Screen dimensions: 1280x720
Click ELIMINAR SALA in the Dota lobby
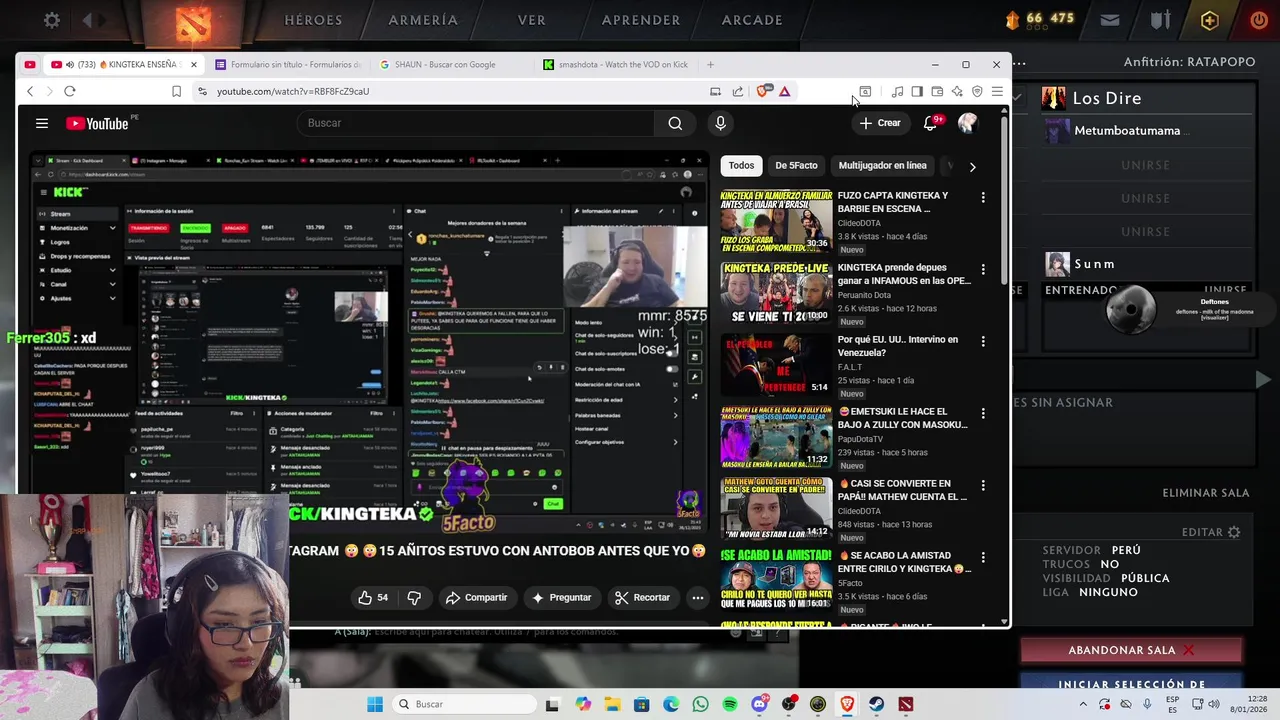coord(1206,493)
